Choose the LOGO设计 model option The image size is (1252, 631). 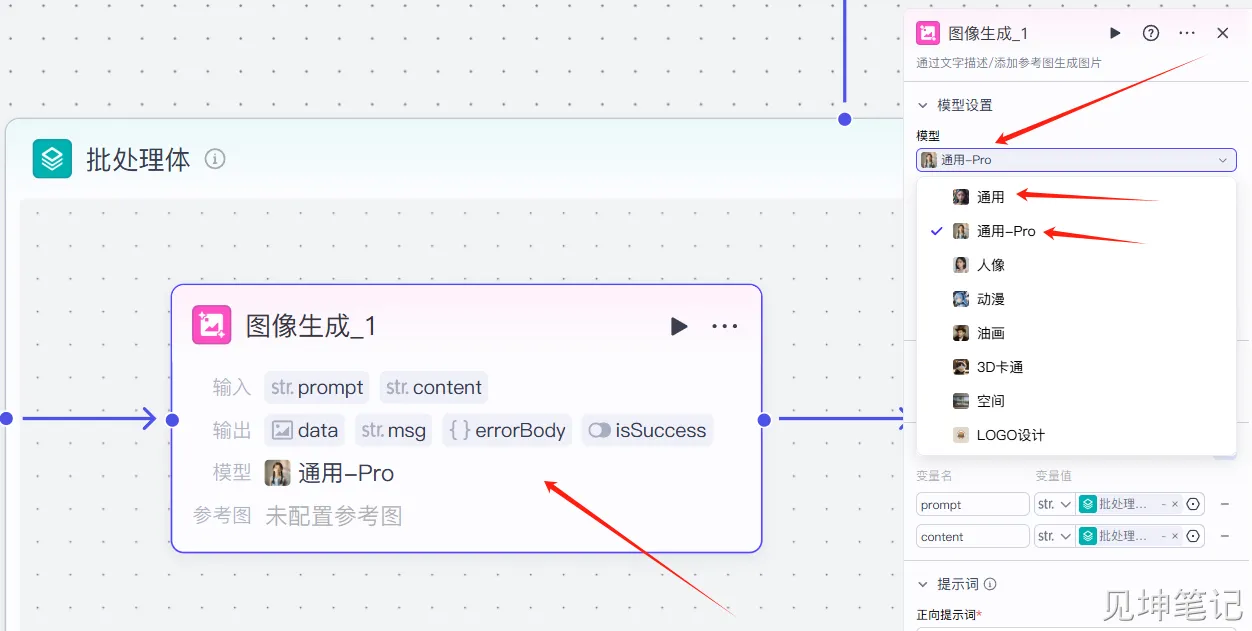click(x=1010, y=435)
